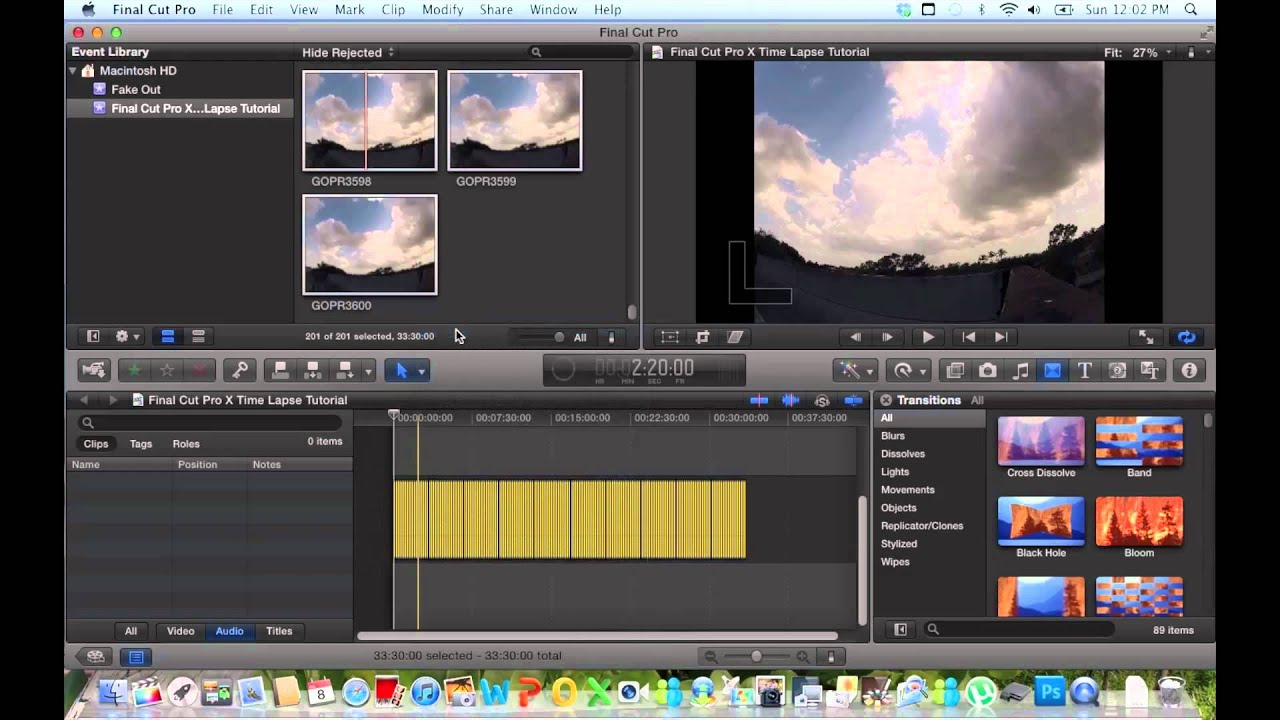Open the Inspector info button
Viewport: 1280px width, 720px height.
coord(1189,371)
